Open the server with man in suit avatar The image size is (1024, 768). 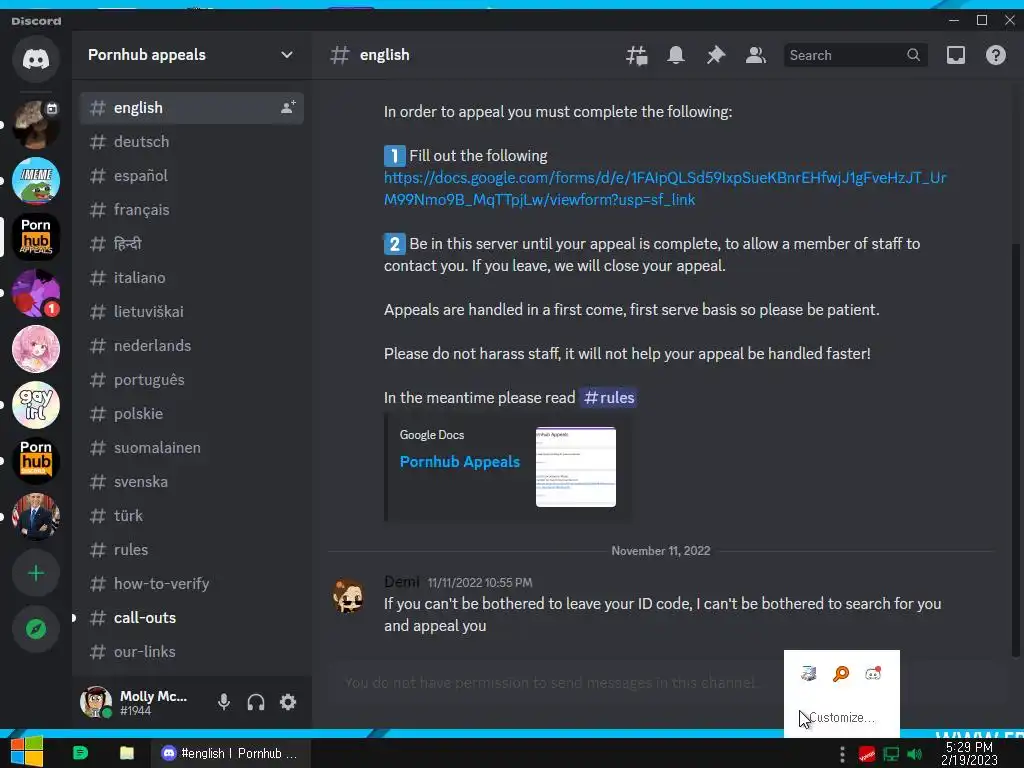point(36,517)
